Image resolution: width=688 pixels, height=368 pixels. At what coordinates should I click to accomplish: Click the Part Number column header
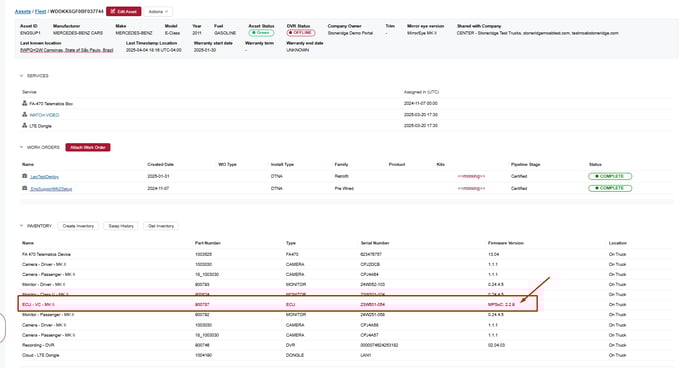[208, 243]
